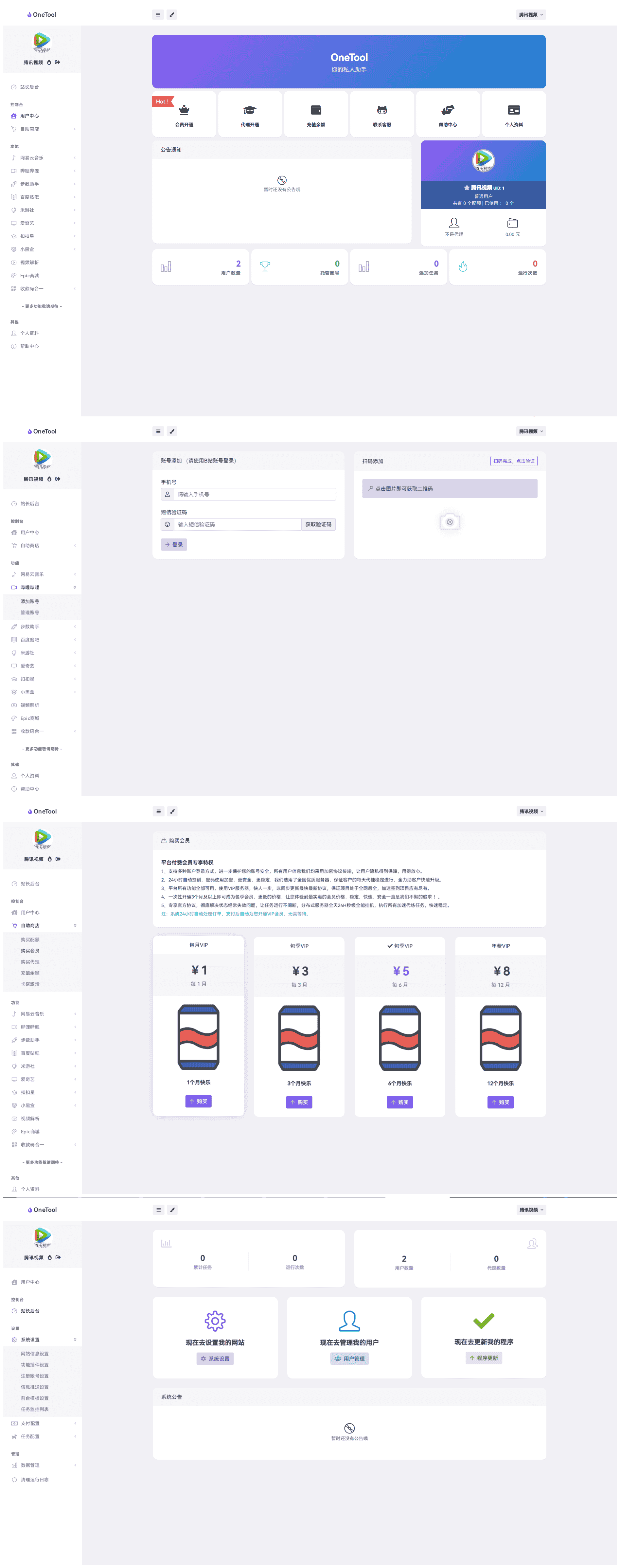Click the crown icon for 会员开通
Image resolution: width=620 pixels, height=1568 pixels.
(184, 110)
